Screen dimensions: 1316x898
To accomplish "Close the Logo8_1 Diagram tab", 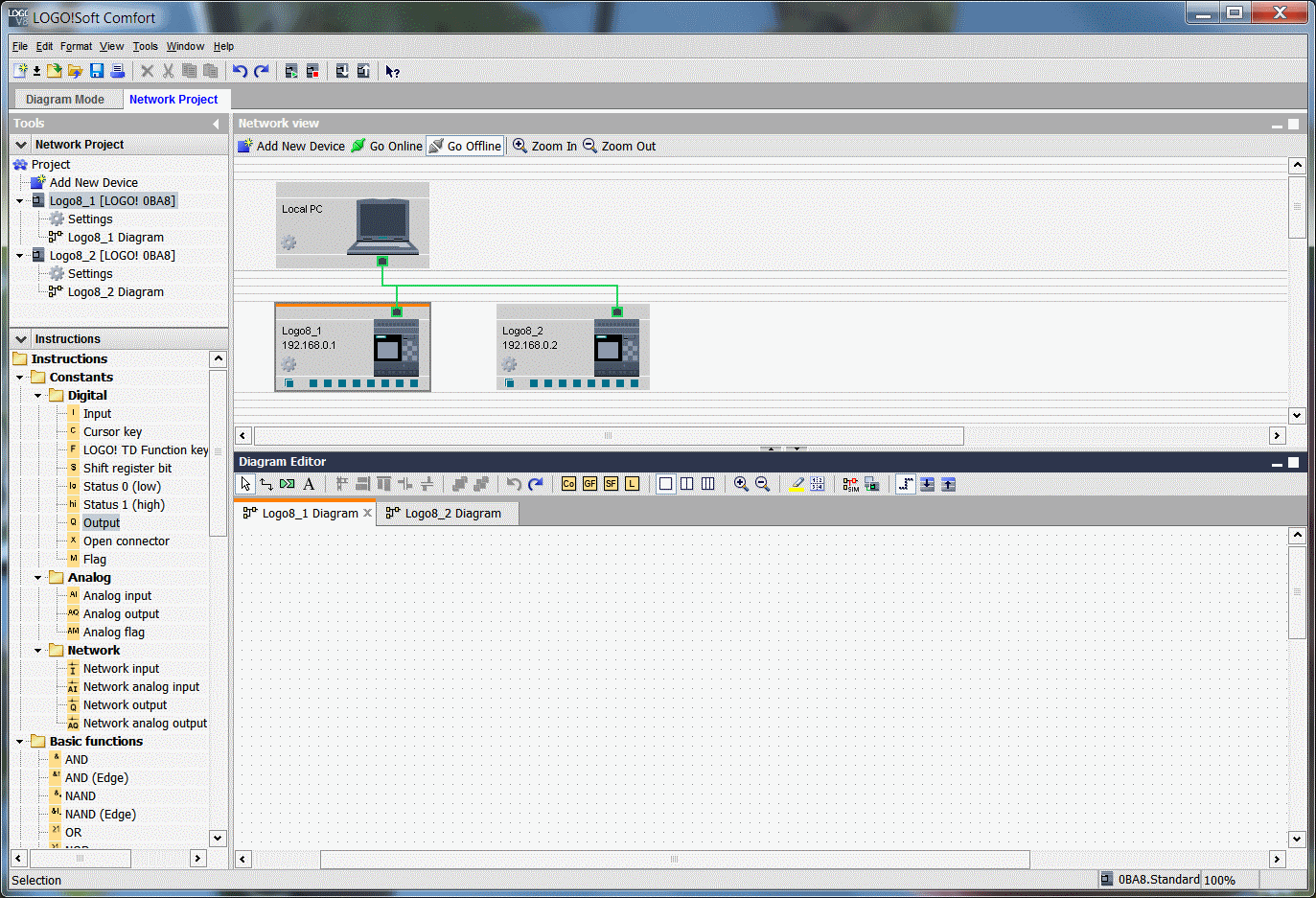I will 367,514.
